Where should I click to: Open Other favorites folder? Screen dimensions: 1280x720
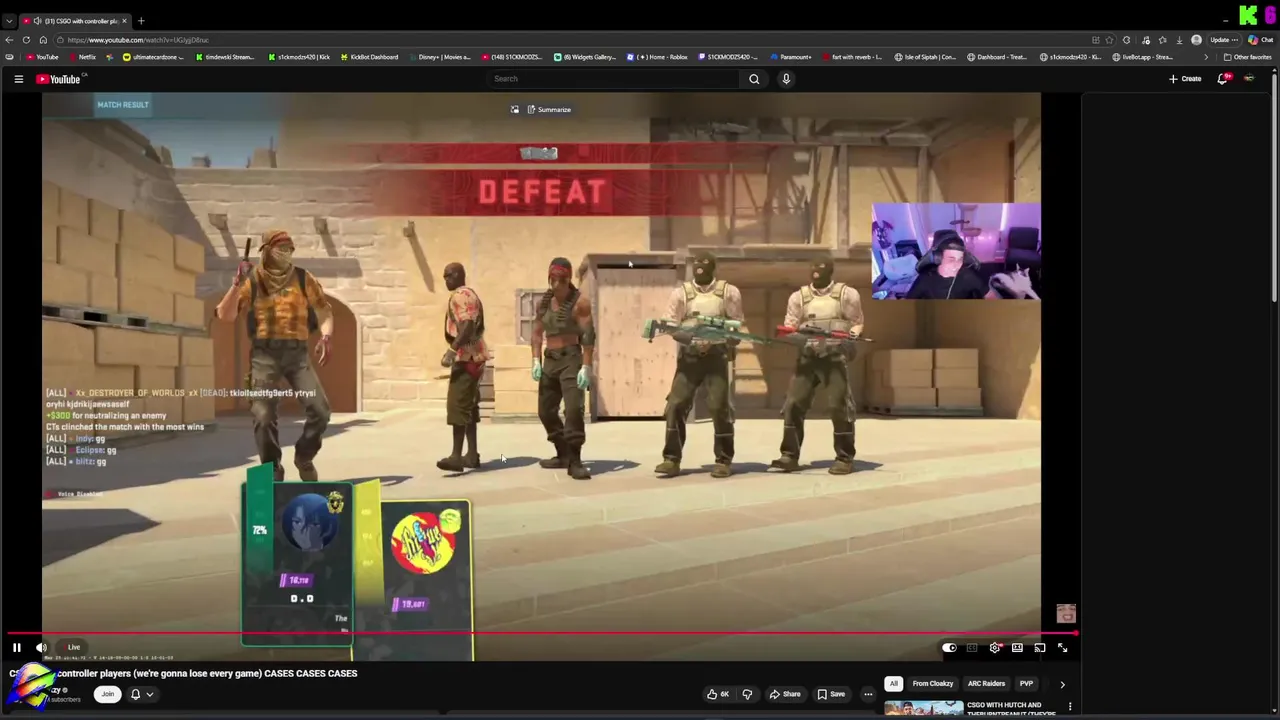pyautogui.click(x=1248, y=57)
